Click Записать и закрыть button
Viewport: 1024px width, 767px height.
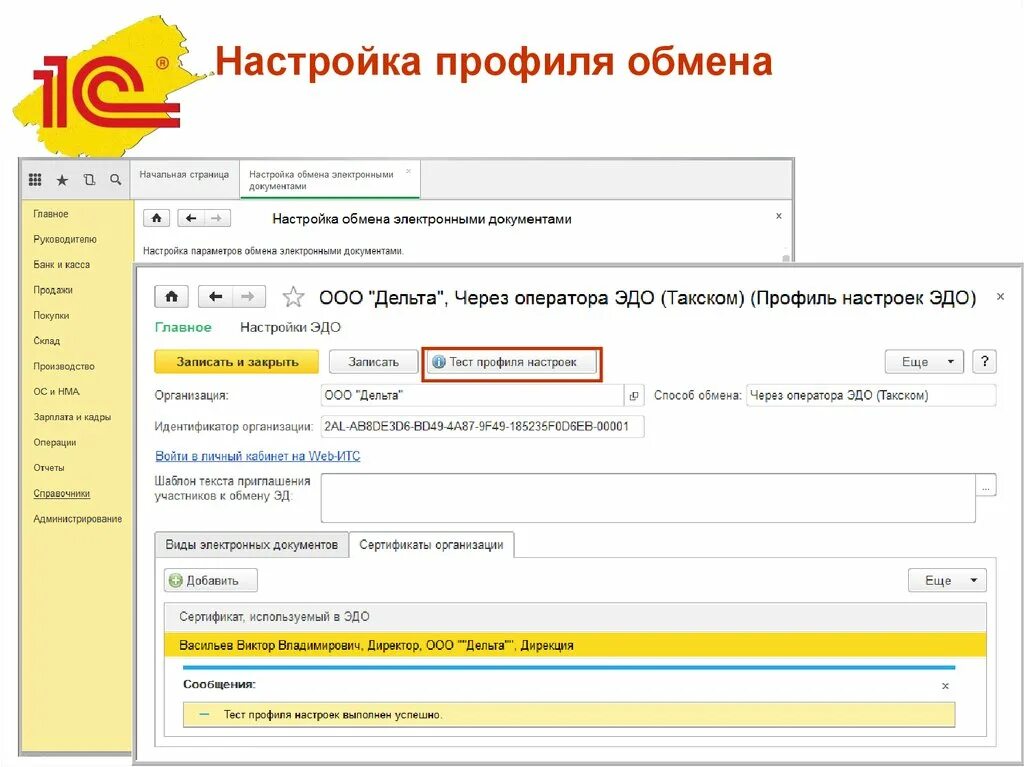(x=236, y=362)
